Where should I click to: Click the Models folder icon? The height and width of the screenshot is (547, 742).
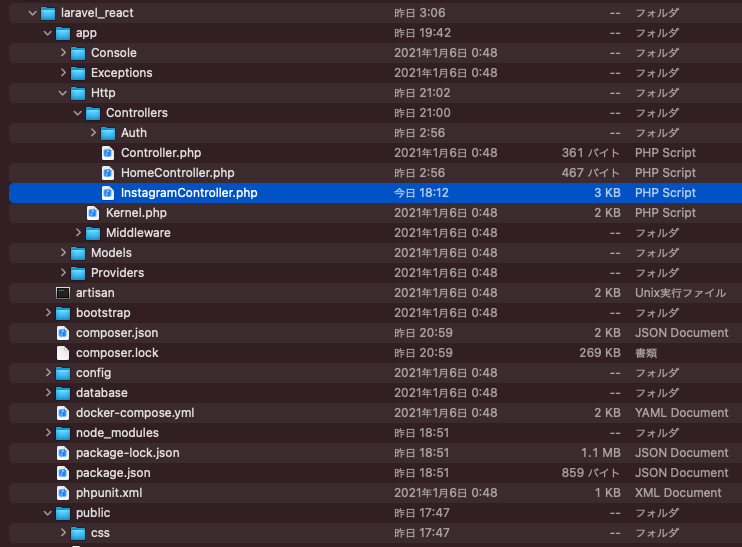(78, 253)
